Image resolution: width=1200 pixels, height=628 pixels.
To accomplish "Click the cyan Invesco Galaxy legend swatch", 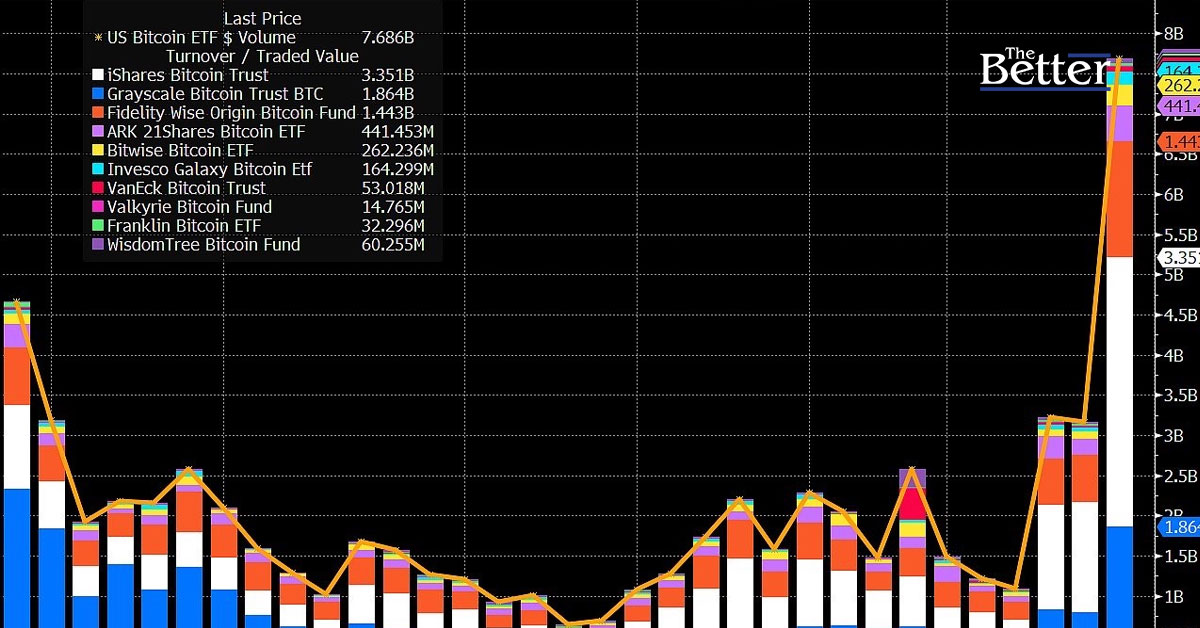I will [97, 170].
